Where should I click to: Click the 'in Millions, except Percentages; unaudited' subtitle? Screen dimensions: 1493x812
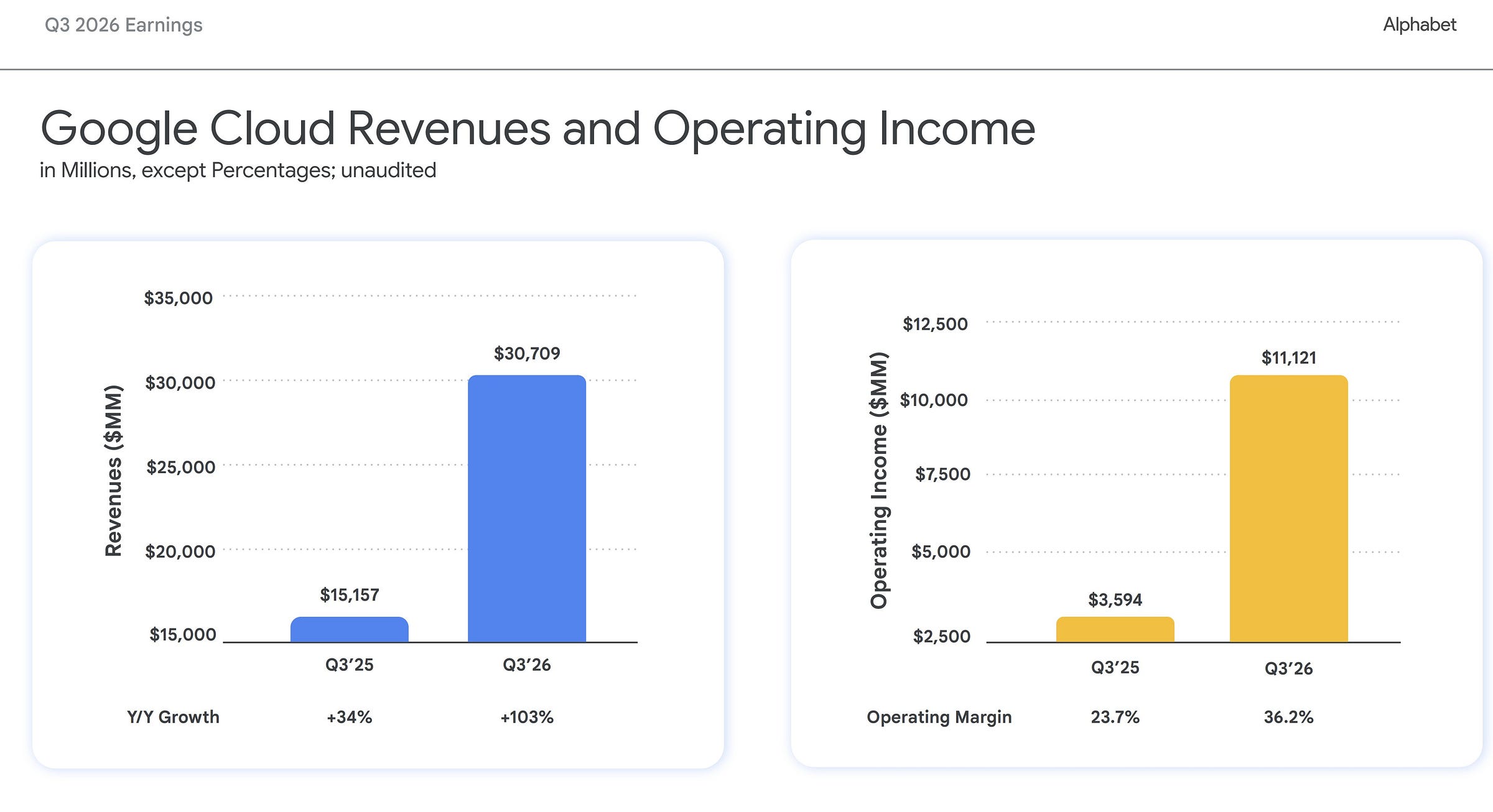(x=238, y=170)
